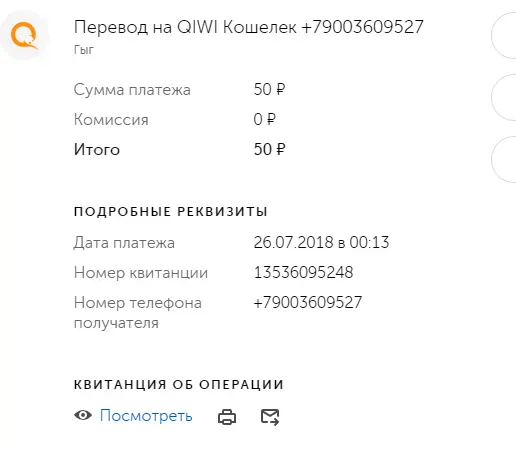Click the Номер квитанции label

141,273
